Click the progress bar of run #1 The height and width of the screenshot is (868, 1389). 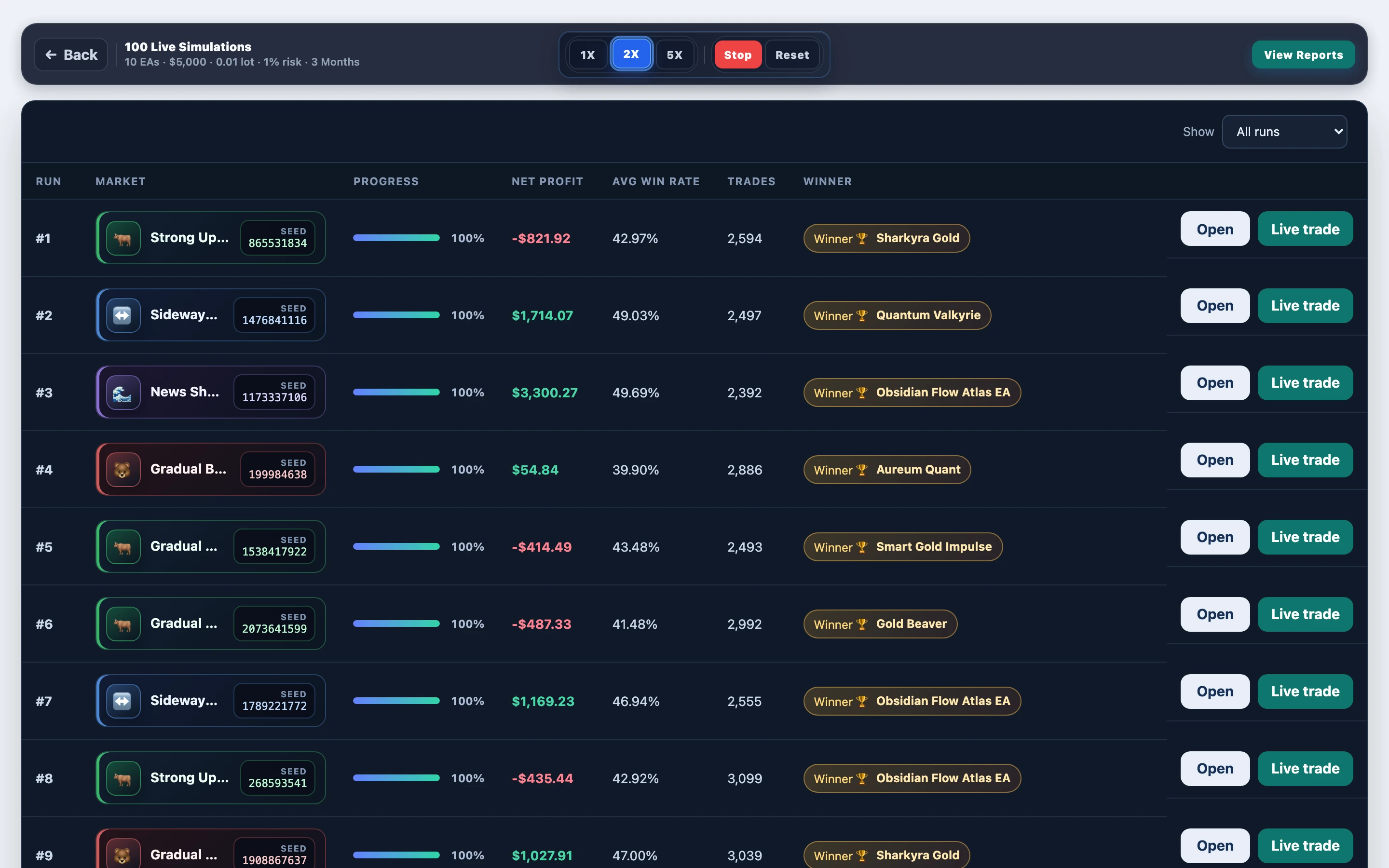pos(396,238)
